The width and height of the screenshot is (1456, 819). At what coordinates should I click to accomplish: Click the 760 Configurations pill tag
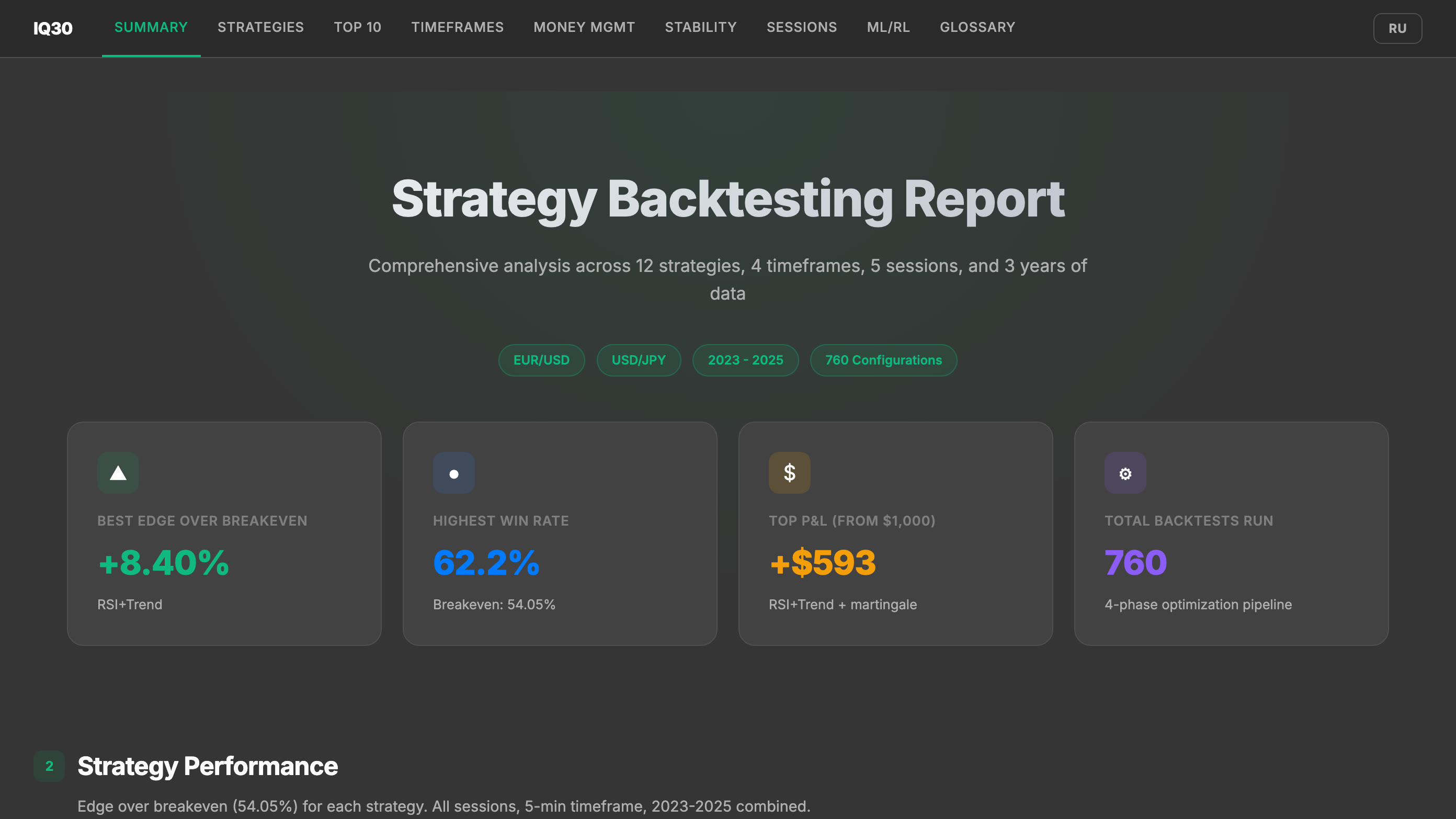pos(883,360)
